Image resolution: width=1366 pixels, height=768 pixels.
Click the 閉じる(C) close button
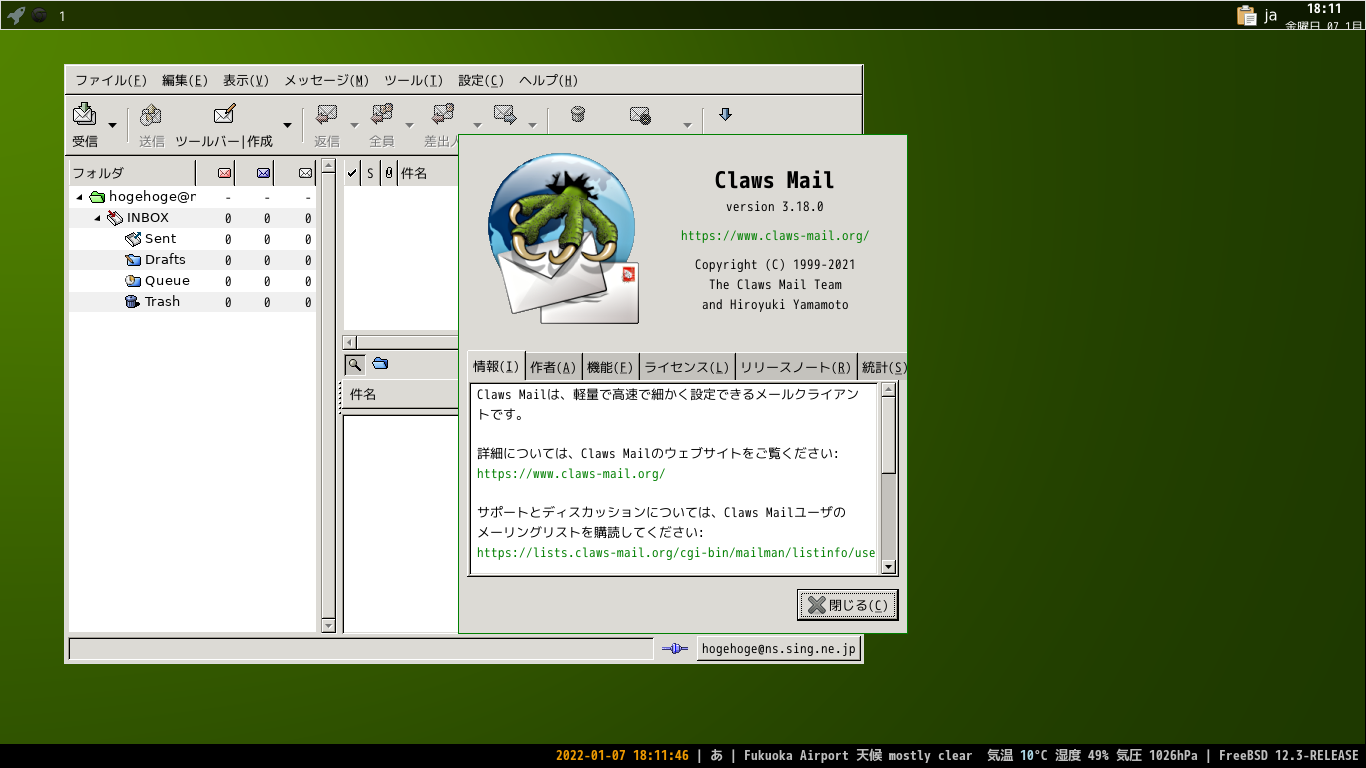847,605
